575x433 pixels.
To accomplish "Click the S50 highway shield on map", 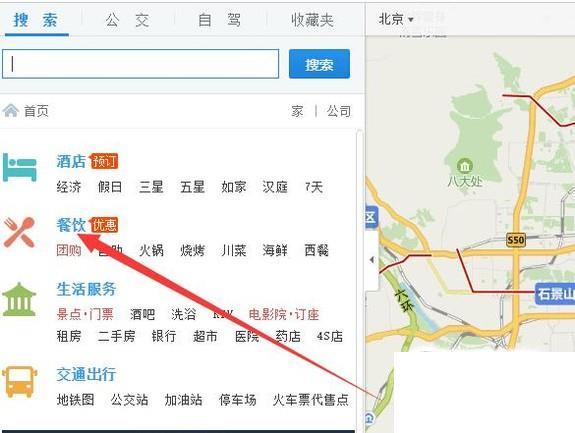I will 516,240.
